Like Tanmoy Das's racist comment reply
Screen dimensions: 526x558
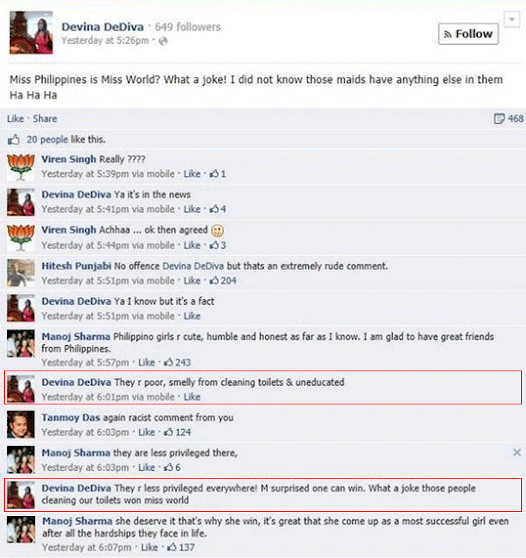(x=146, y=432)
